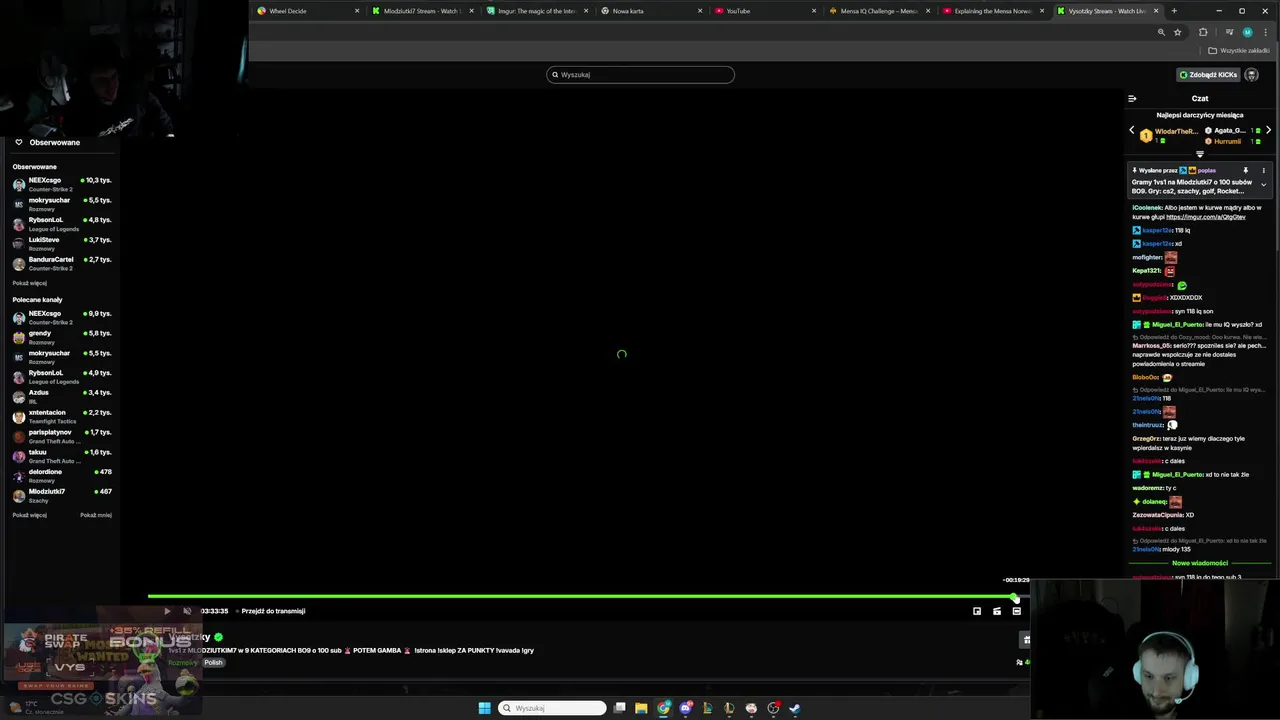The width and height of the screenshot is (1280, 720).
Task: Collapse the top gifters leaderboard handle
Action: click(1200, 154)
